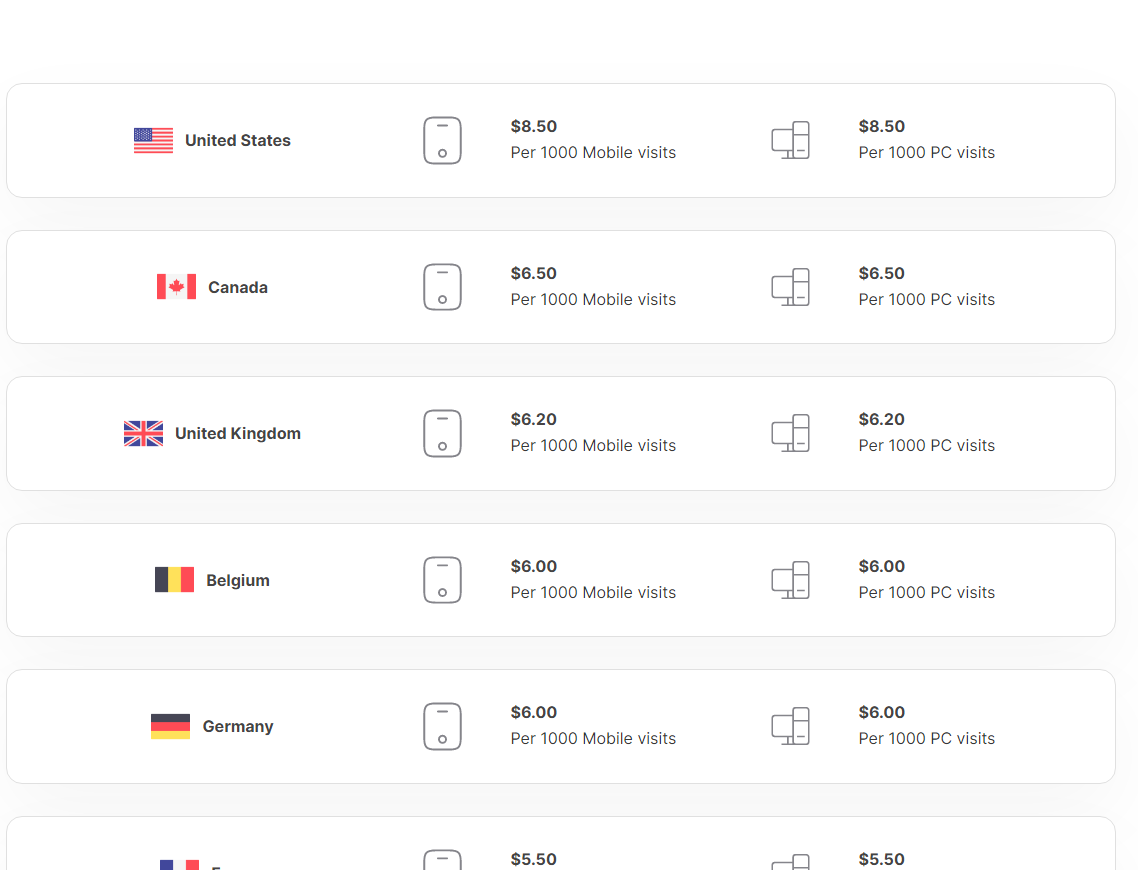Click the United States flag icon

click(x=153, y=141)
